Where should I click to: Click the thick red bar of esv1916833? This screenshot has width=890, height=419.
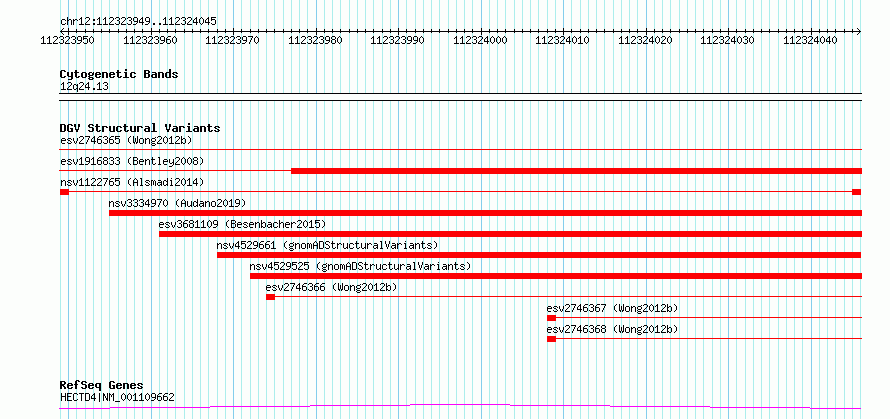576,171
